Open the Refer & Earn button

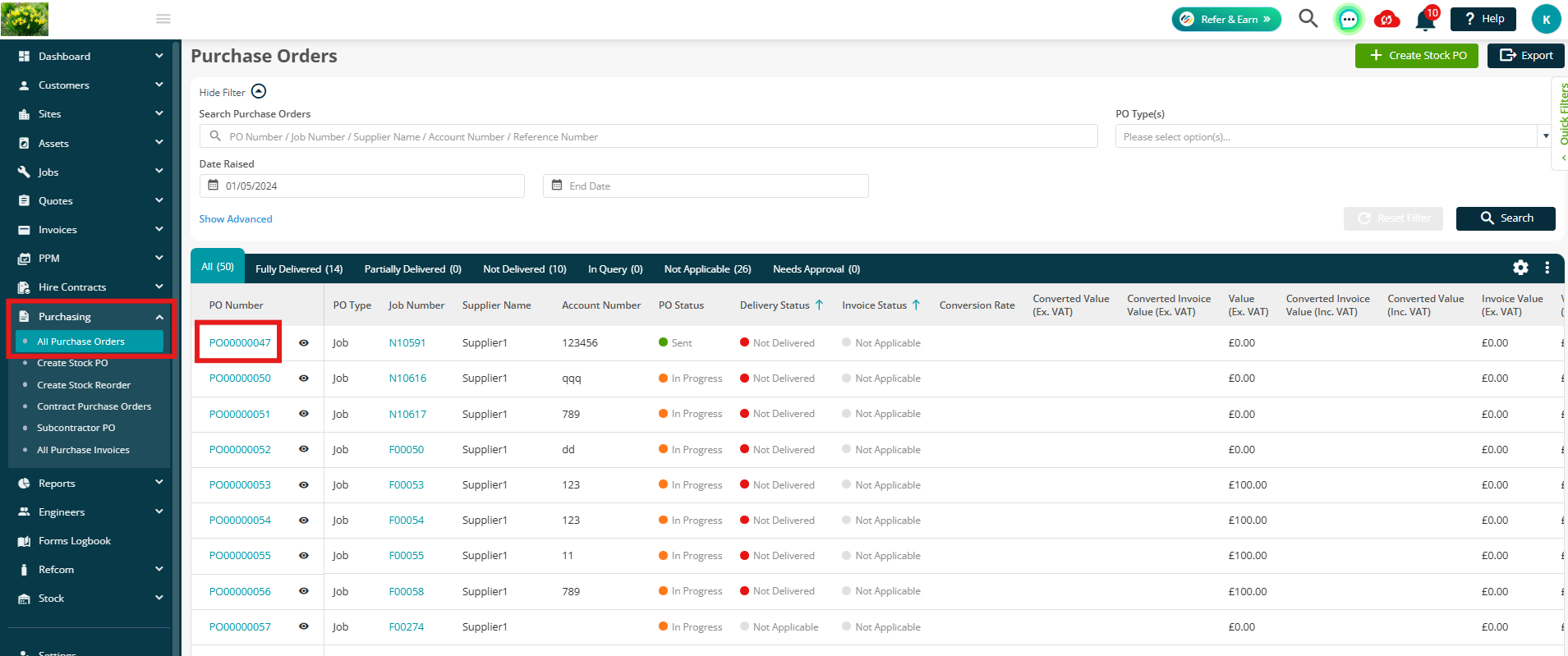coord(1226,19)
